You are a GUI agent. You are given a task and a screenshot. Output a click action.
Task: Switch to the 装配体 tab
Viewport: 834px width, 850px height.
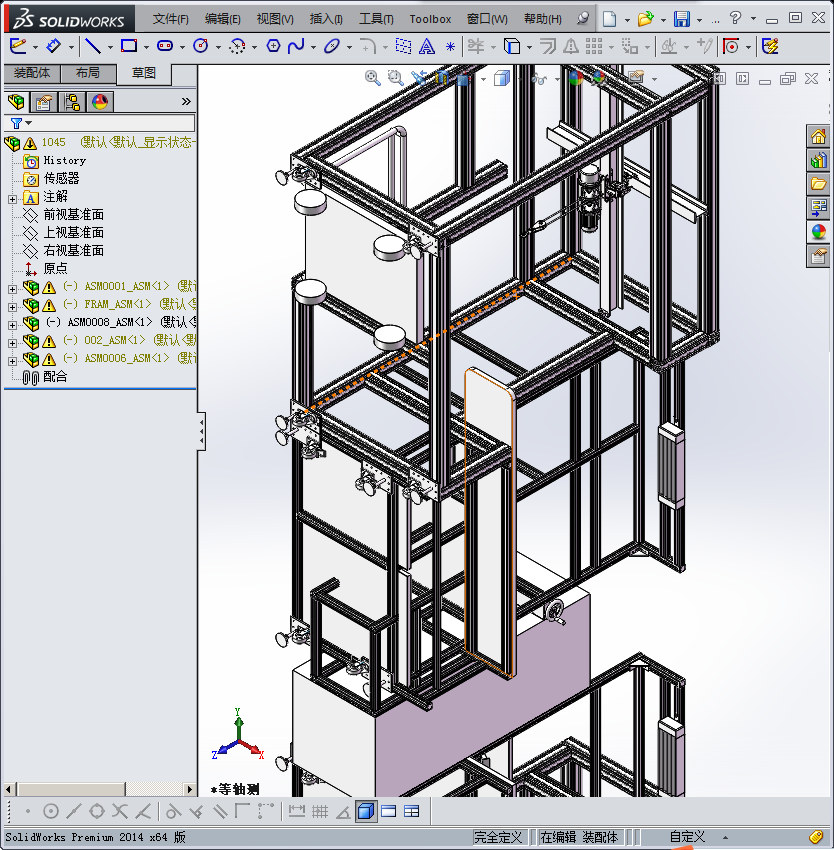[x=31, y=73]
